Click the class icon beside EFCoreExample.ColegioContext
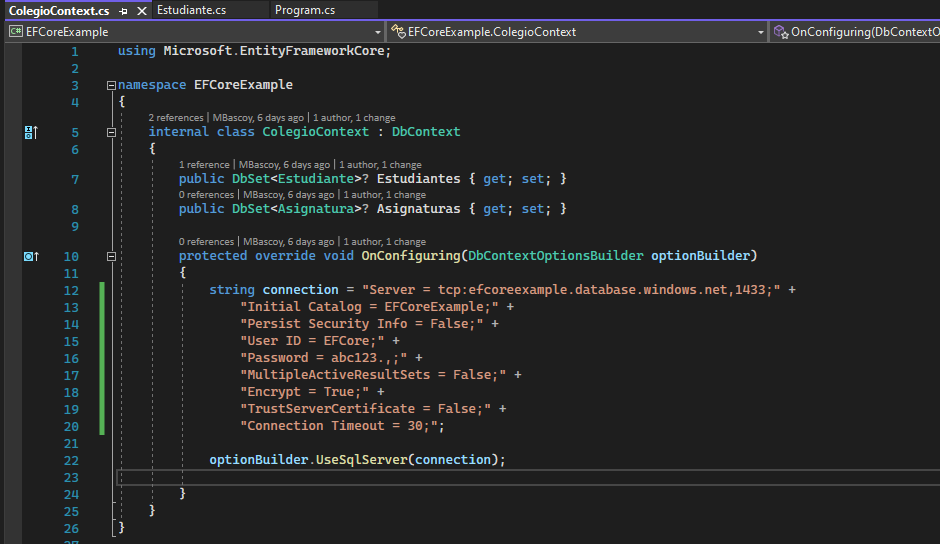Image resolution: width=940 pixels, height=544 pixels. point(399,32)
